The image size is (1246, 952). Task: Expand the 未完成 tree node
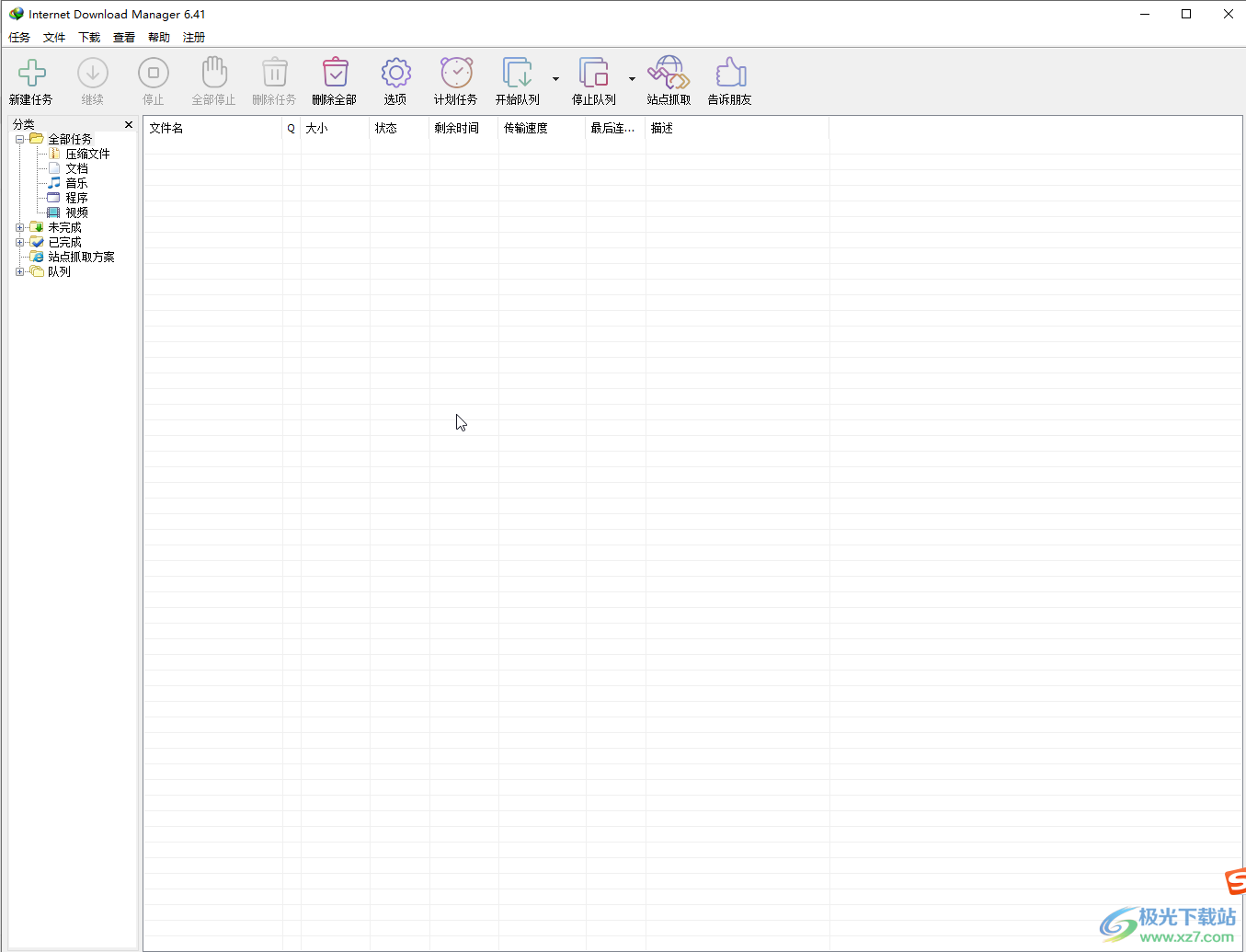(19, 227)
